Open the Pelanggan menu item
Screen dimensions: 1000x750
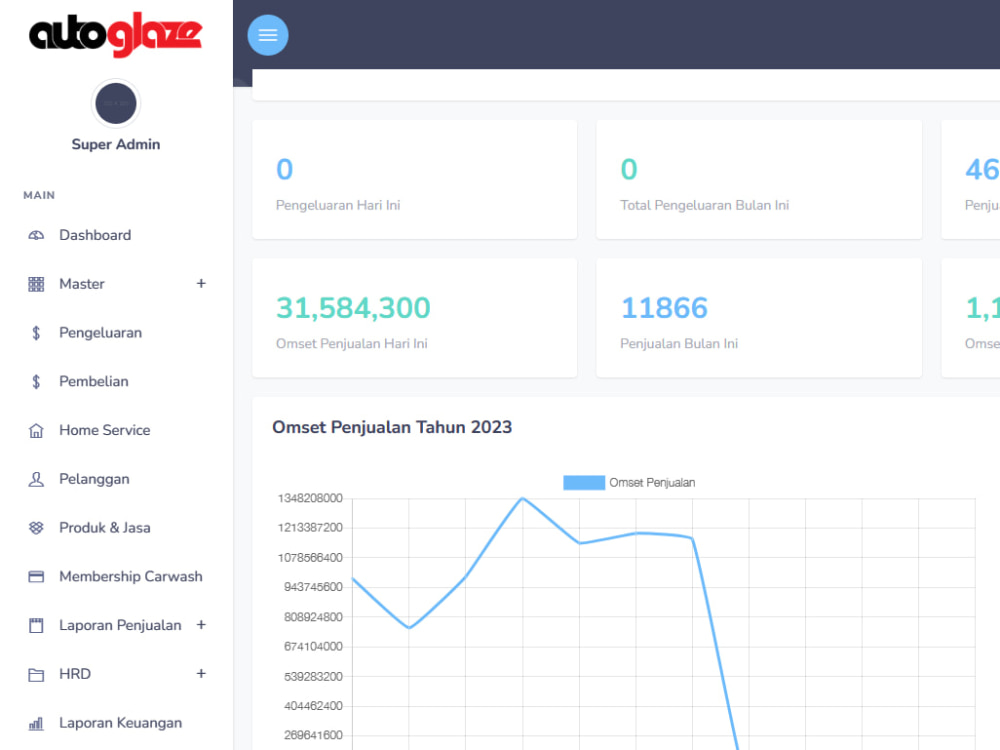(94, 479)
